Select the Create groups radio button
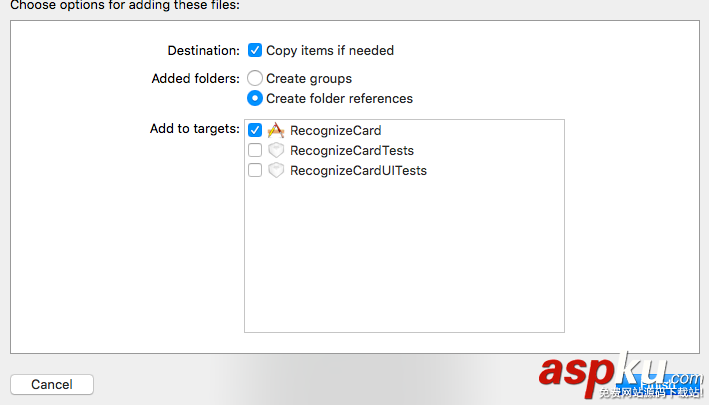Viewport: 709px width, 405px height. pyautogui.click(x=255, y=78)
